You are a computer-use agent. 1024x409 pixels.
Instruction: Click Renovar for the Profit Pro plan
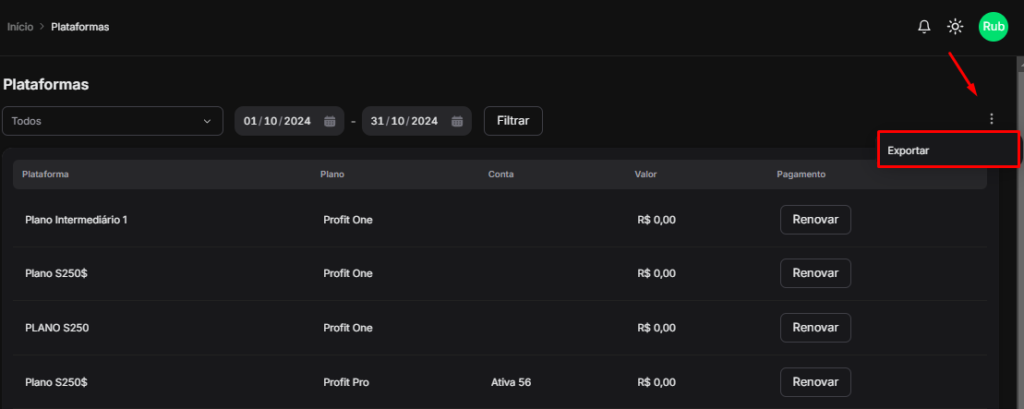coord(815,382)
